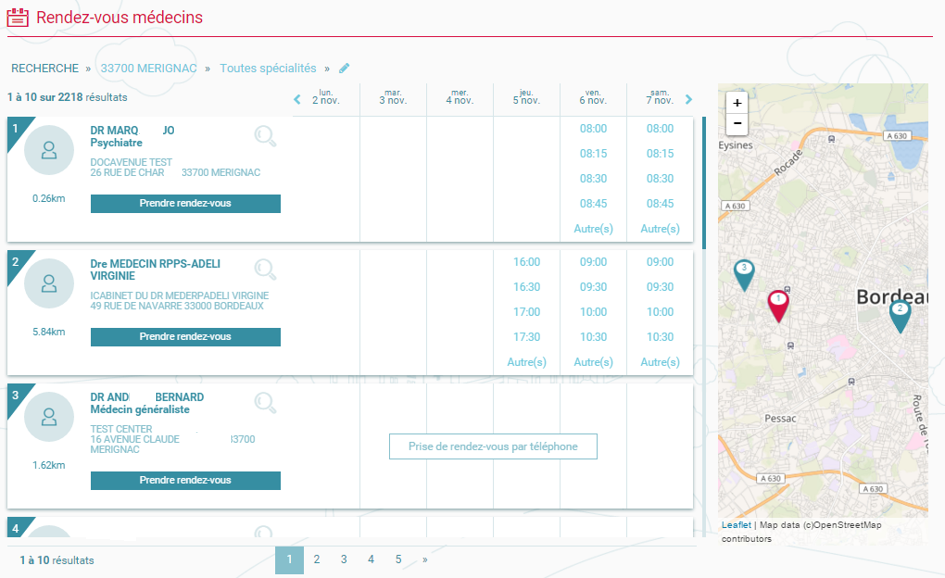945x578 pixels.
Task: Click Prendre rendez-vous for Dr Marq Jo
Action: (185, 203)
